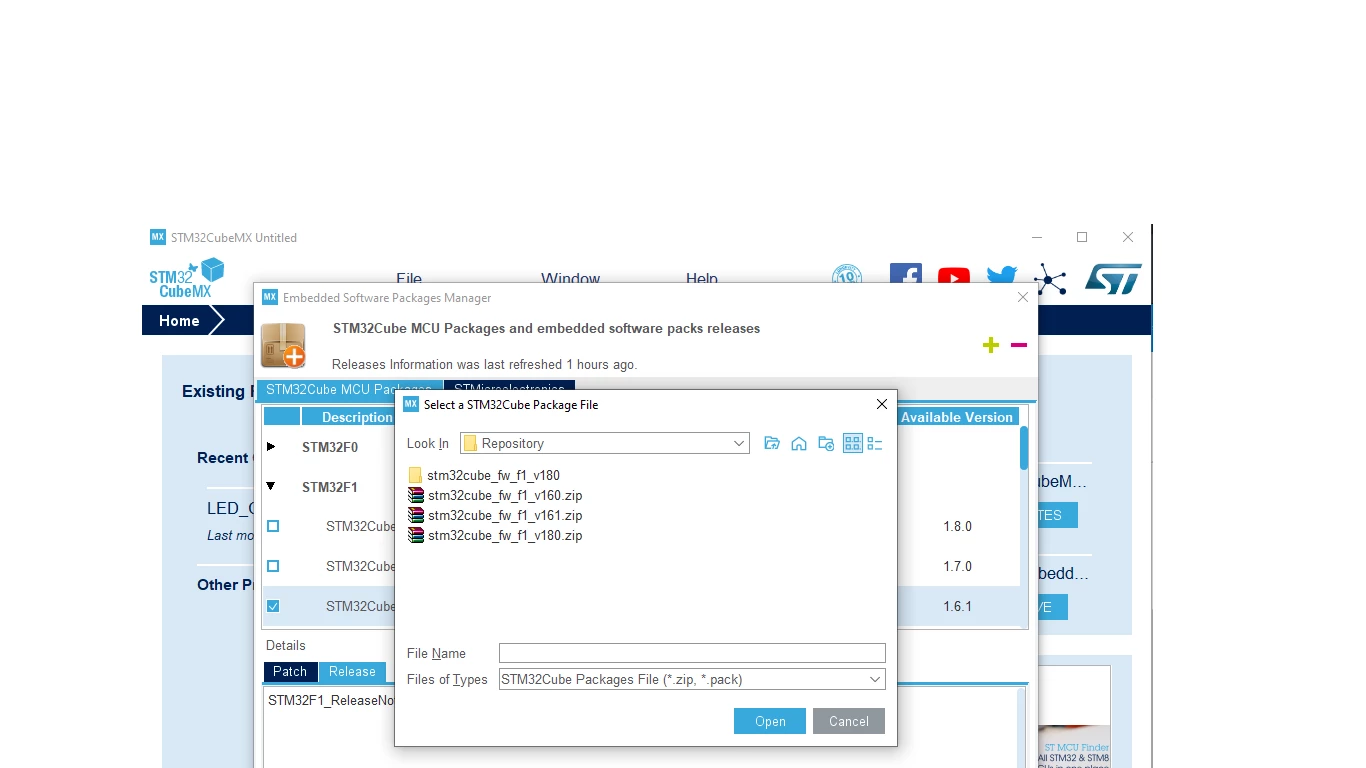The image size is (1366, 768).
Task: Close the Embedded Software Packages Manager window
Action: [x=1022, y=297]
